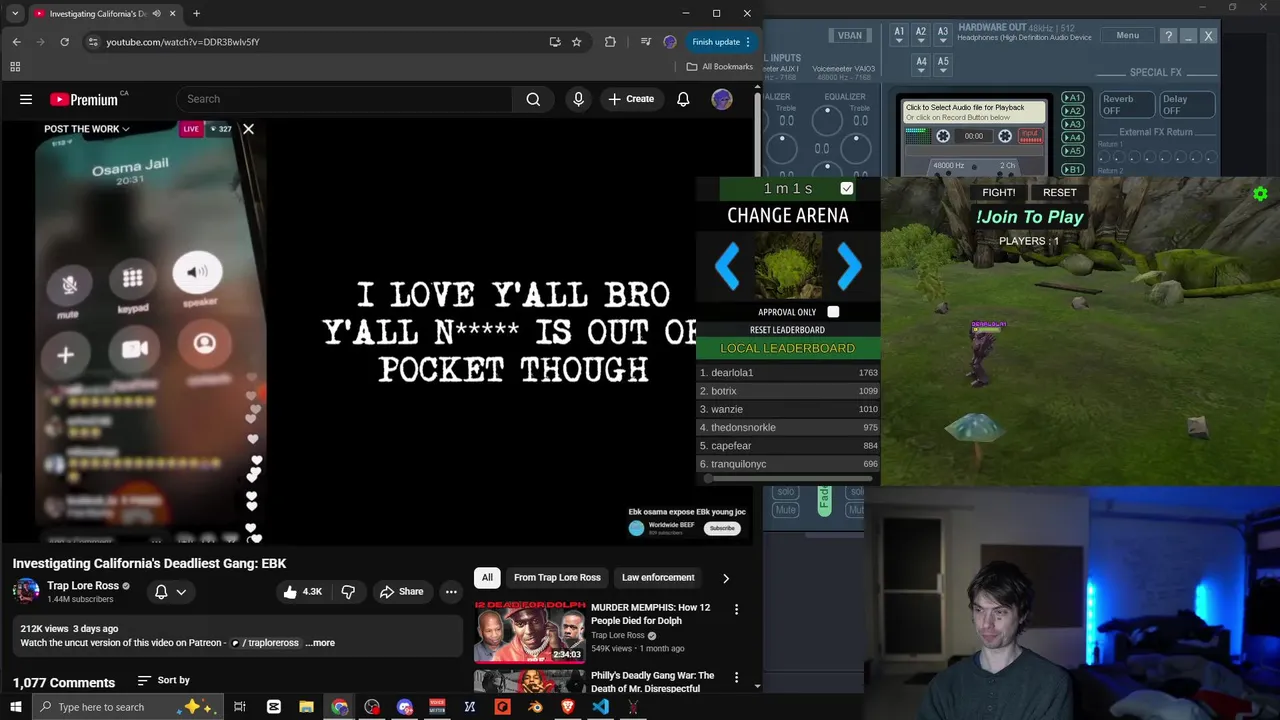Open comments Sort by menu
Screen dimensions: 1280x720
click(x=163, y=680)
